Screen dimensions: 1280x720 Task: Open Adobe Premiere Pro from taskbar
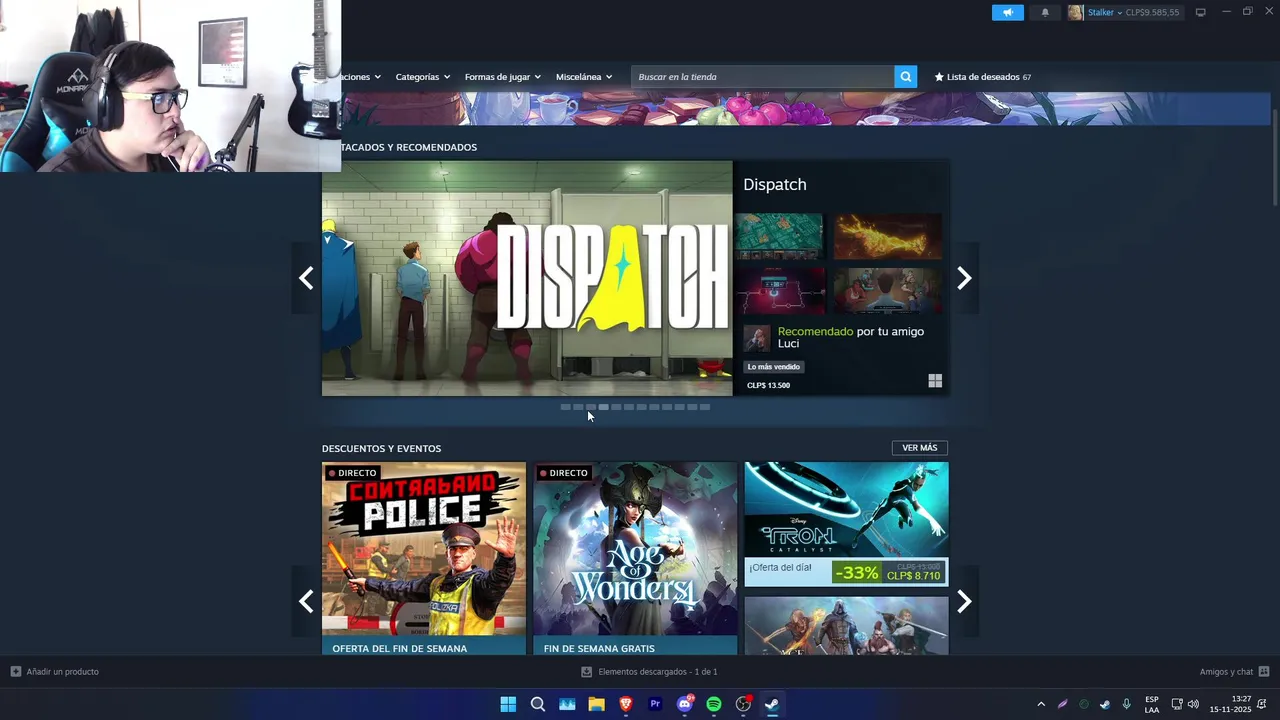(x=655, y=704)
